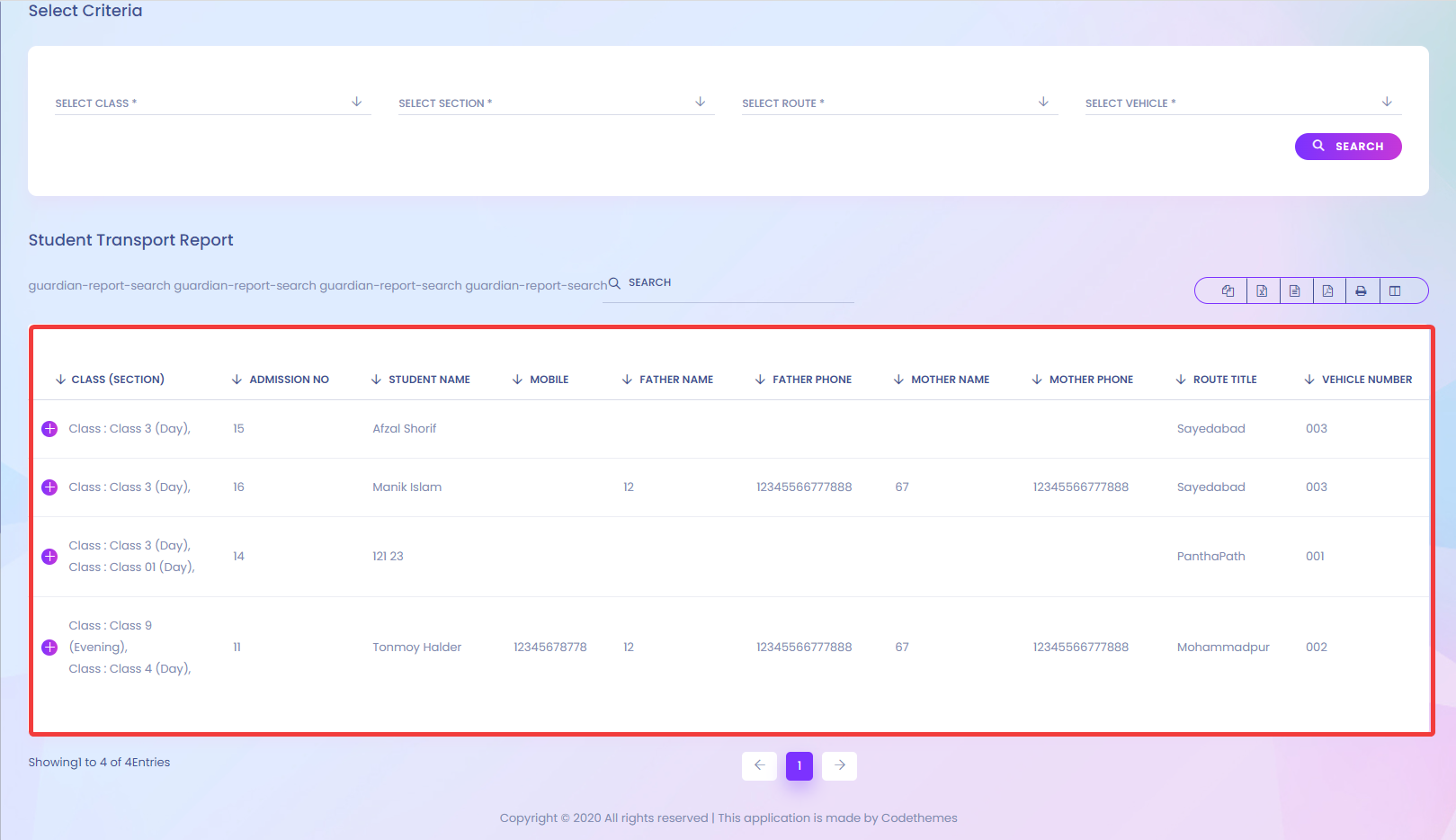Image resolution: width=1456 pixels, height=840 pixels.
Task: Click route title PanthaPath
Action: (x=1211, y=557)
